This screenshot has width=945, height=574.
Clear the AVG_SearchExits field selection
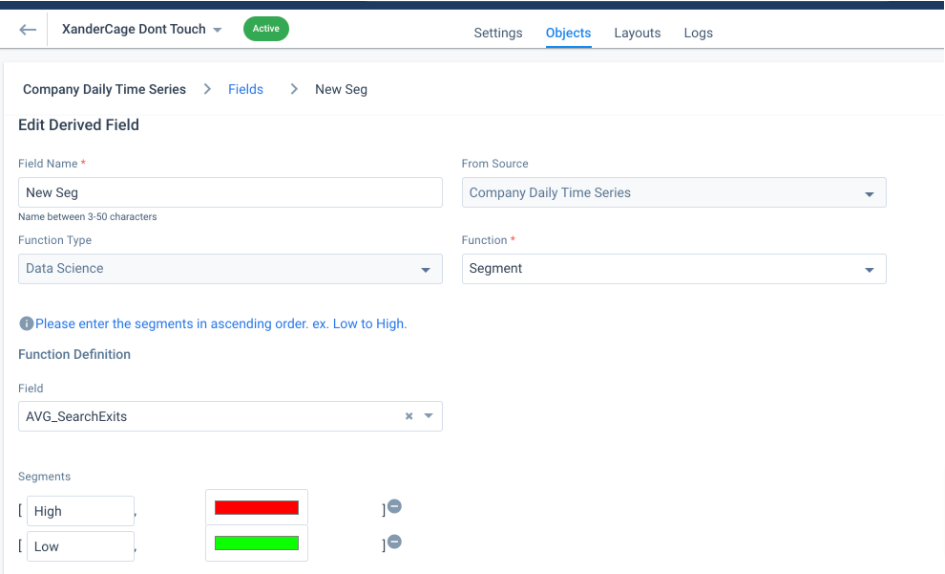pyautogui.click(x=409, y=416)
